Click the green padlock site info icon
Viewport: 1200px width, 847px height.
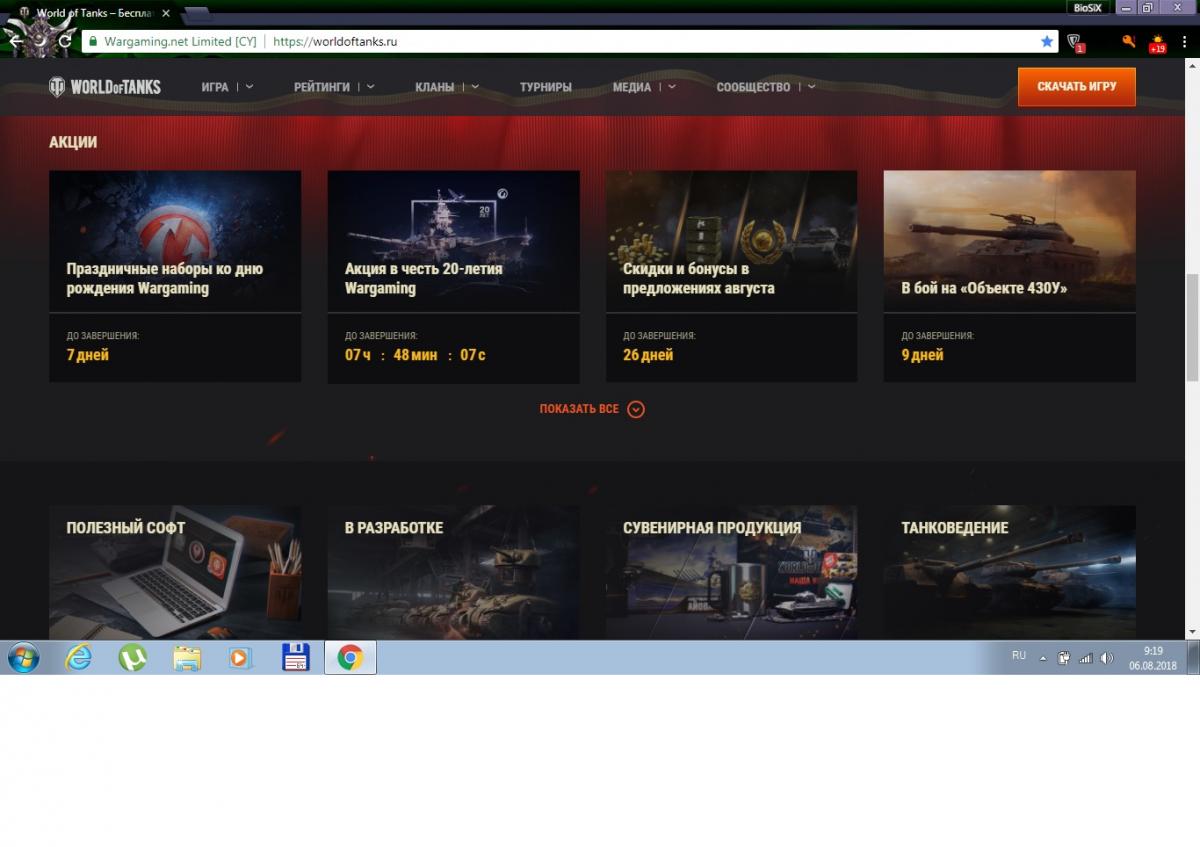(x=92, y=42)
